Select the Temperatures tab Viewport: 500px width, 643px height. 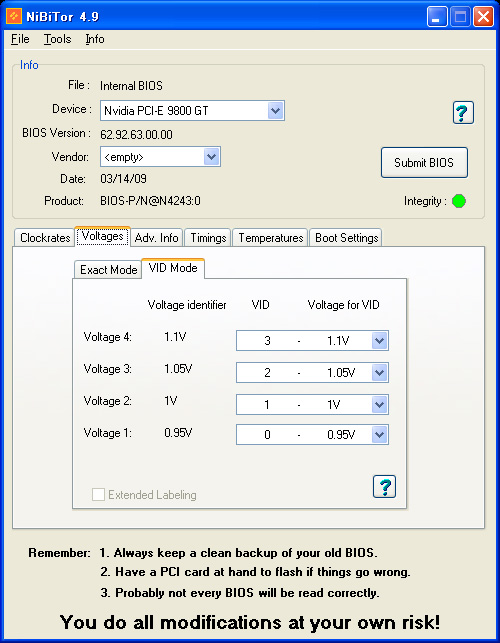click(270, 238)
